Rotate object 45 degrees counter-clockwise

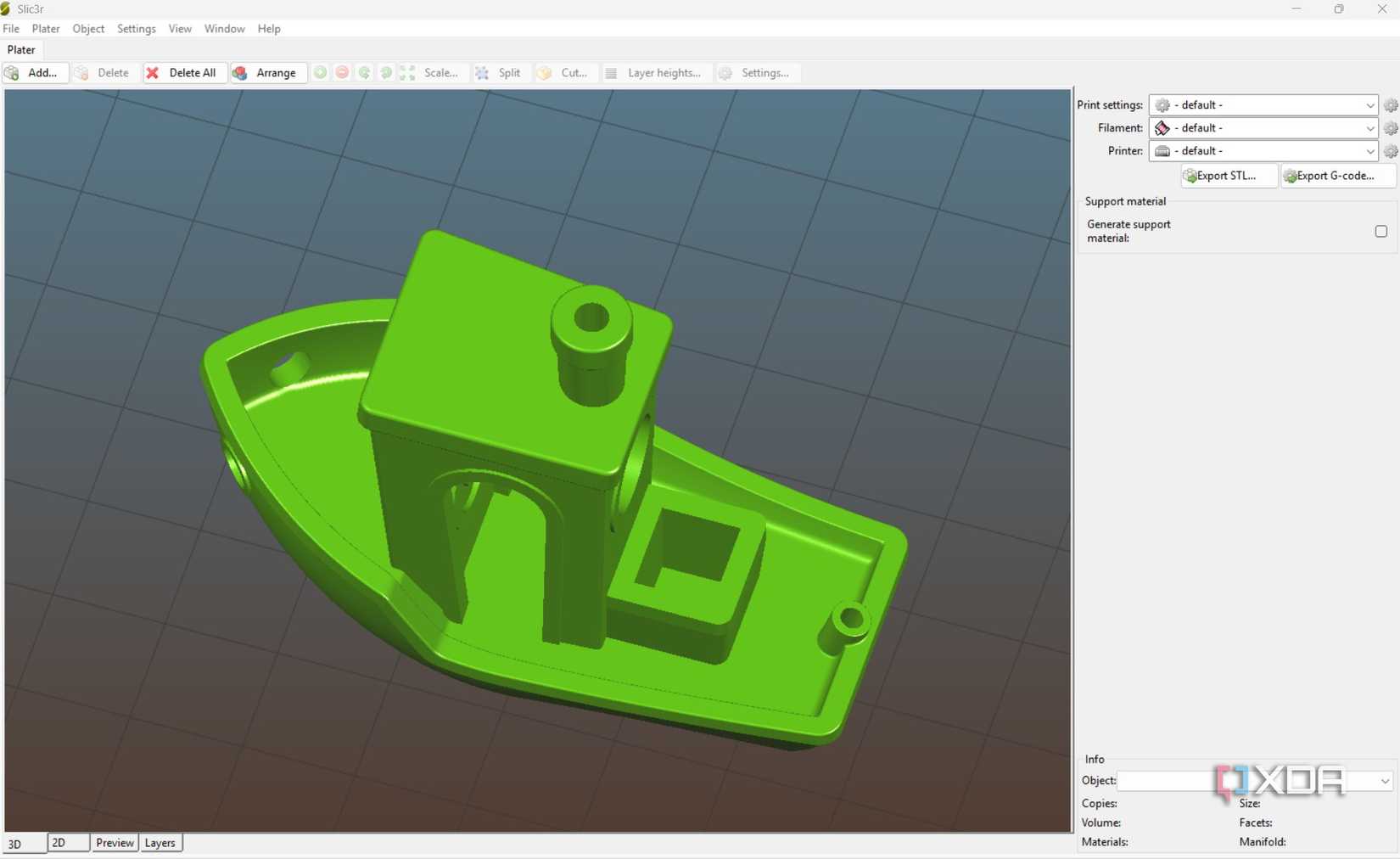(x=364, y=72)
